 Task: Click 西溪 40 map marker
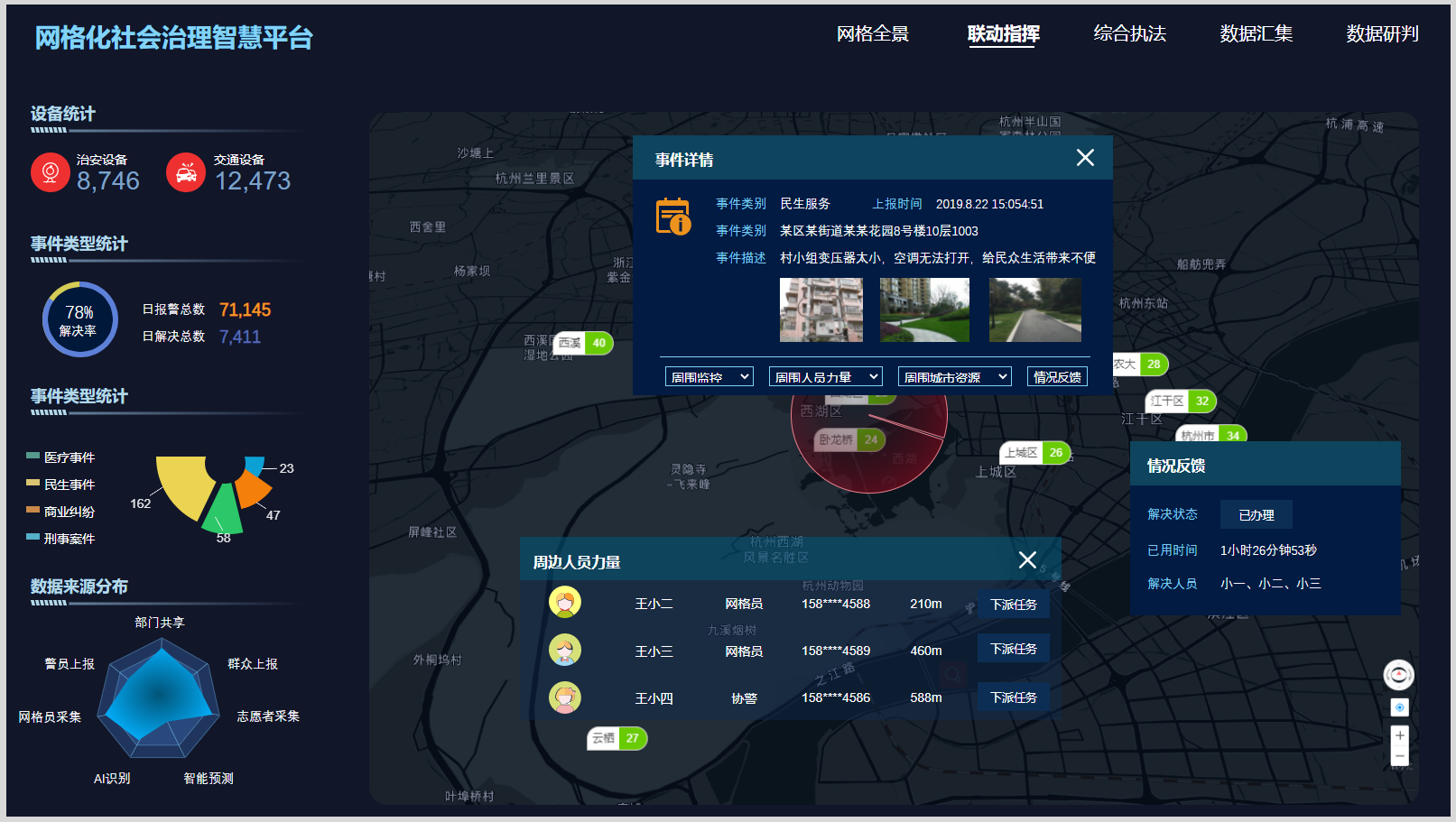coord(583,343)
